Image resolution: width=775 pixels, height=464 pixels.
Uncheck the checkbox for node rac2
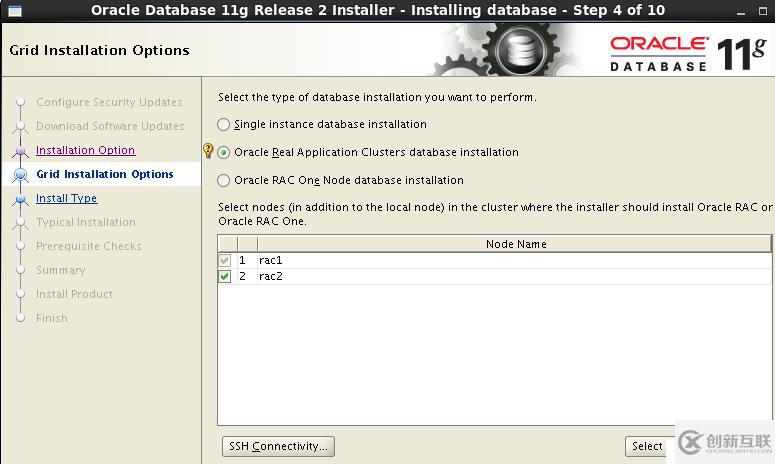[x=225, y=276]
